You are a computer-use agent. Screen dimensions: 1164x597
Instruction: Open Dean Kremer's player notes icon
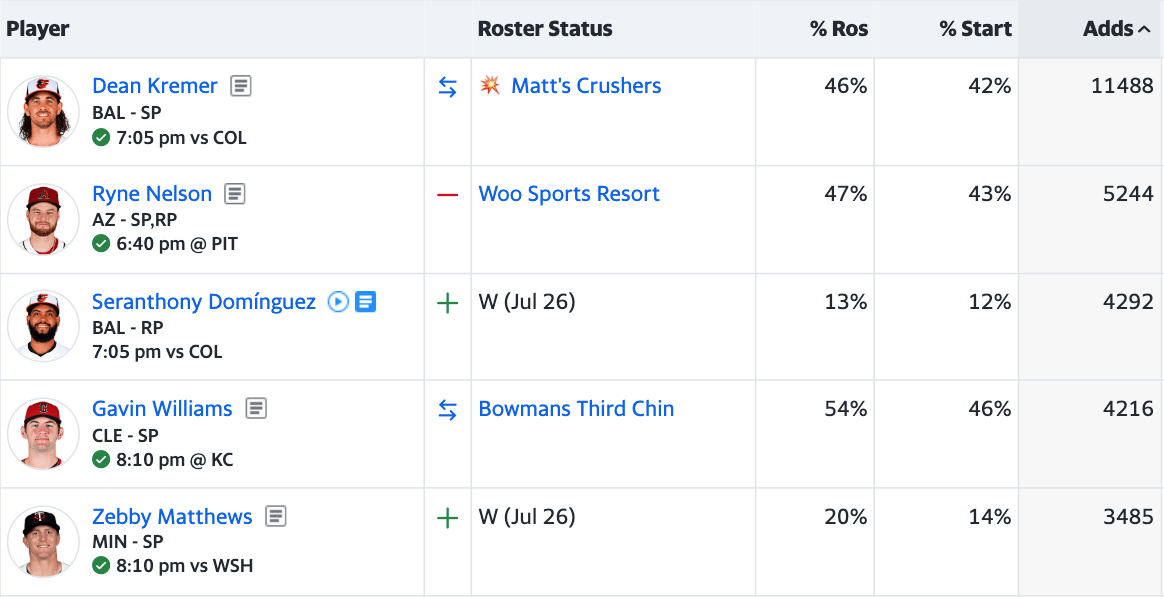pyautogui.click(x=240, y=86)
